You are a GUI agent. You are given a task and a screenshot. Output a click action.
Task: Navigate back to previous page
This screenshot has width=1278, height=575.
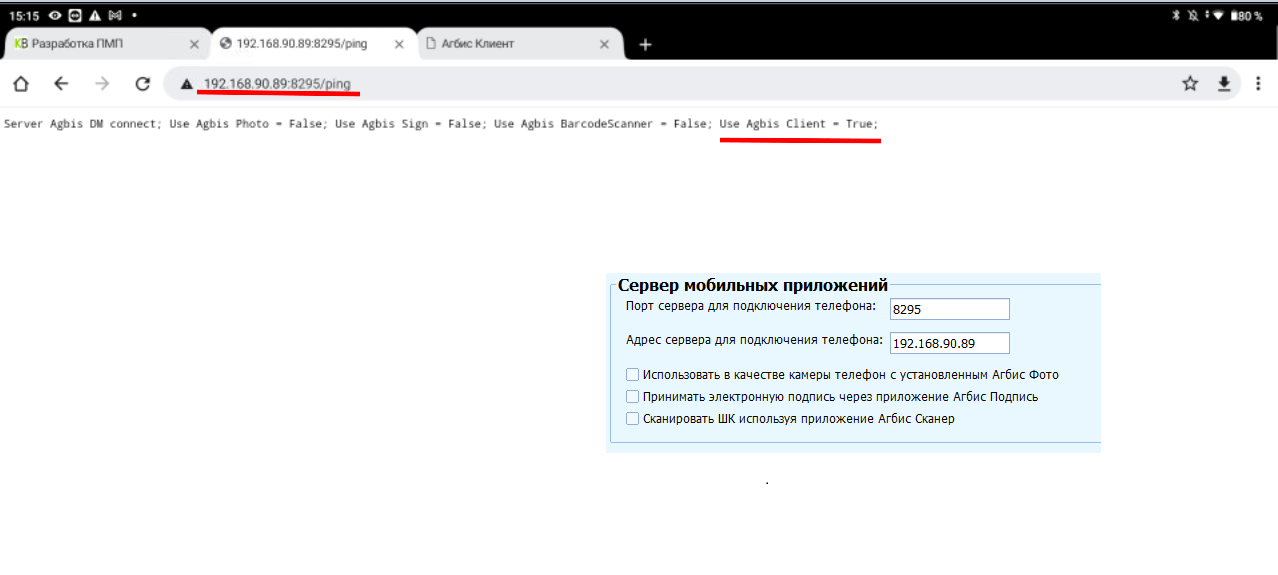click(61, 84)
